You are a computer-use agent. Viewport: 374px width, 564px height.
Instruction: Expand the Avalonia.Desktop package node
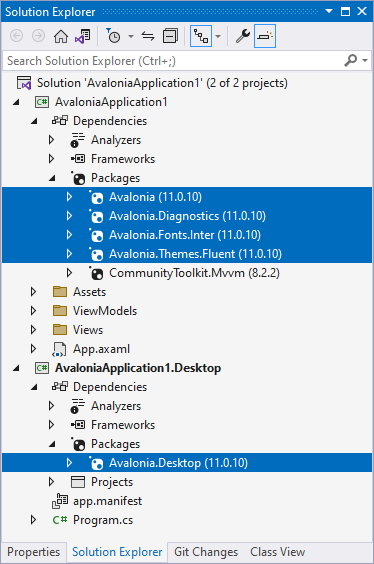(69, 463)
